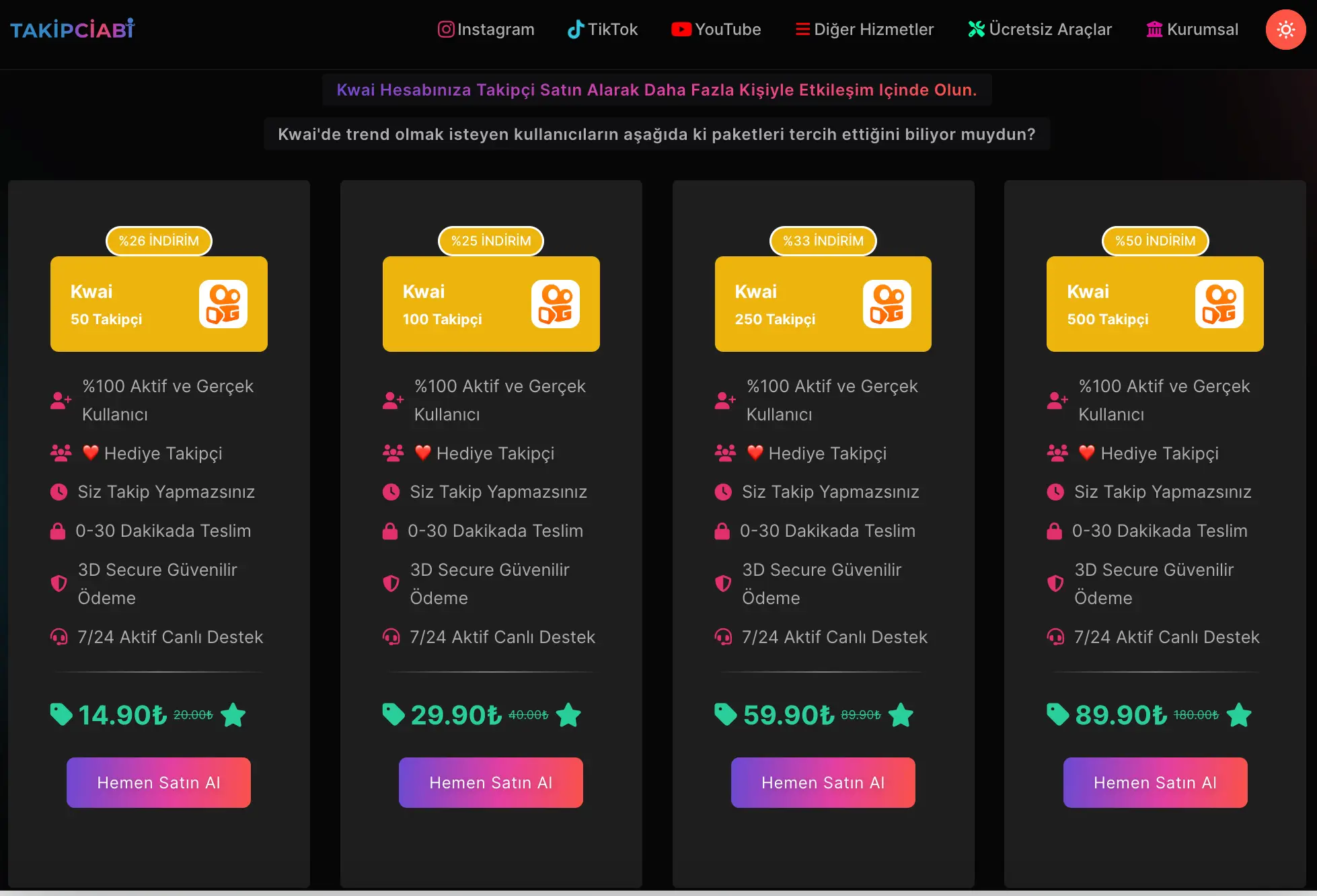The width and height of the screenshot is (1317, 896).
Task: Open the YouTube menu
Action: tap(716, 30)
